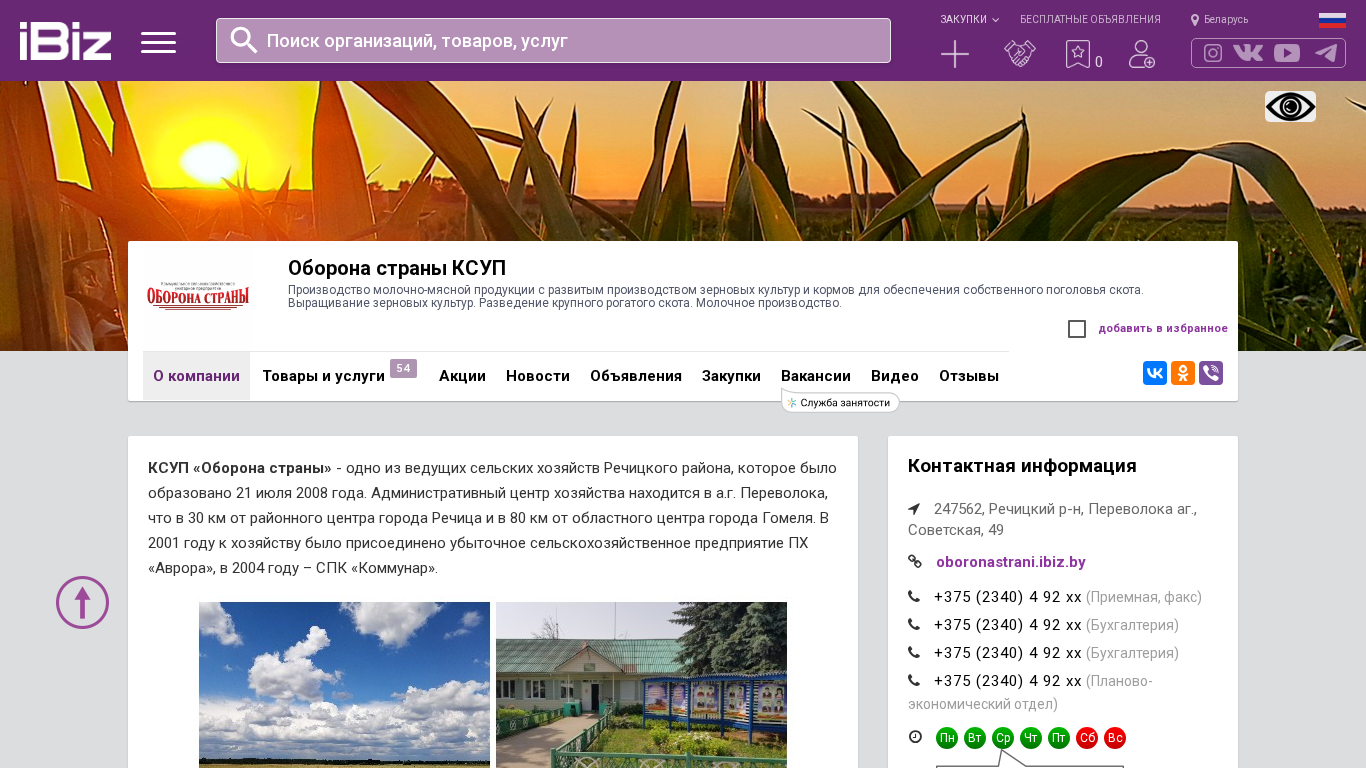Click the Вт weekday circle
Image resolution: width=1366 pixels, height=768 pixels.
click(x=975, y=738)
